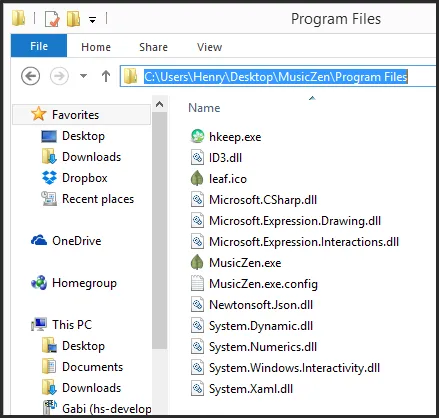Select Microsoft.Expression.Interactions.dll file

pos(304,242)
